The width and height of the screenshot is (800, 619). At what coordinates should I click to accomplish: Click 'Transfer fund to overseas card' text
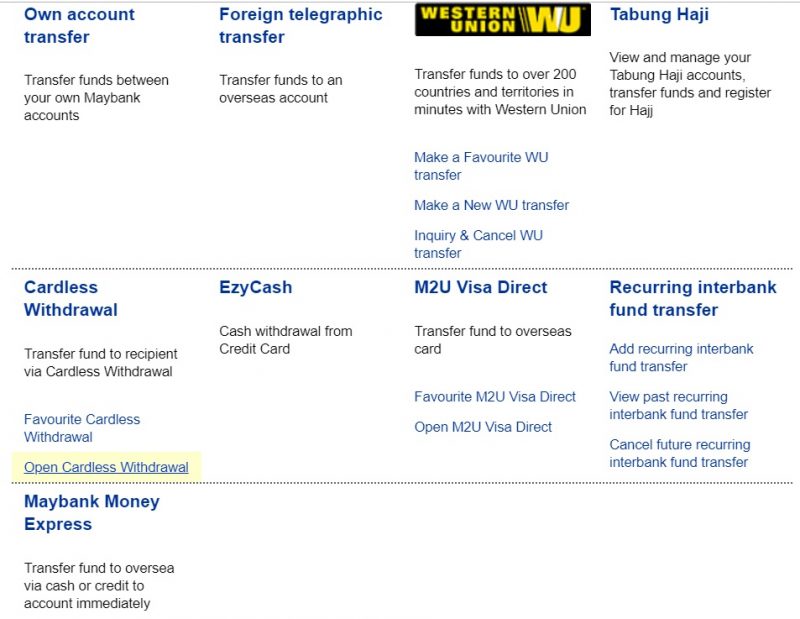coord(493,340)
